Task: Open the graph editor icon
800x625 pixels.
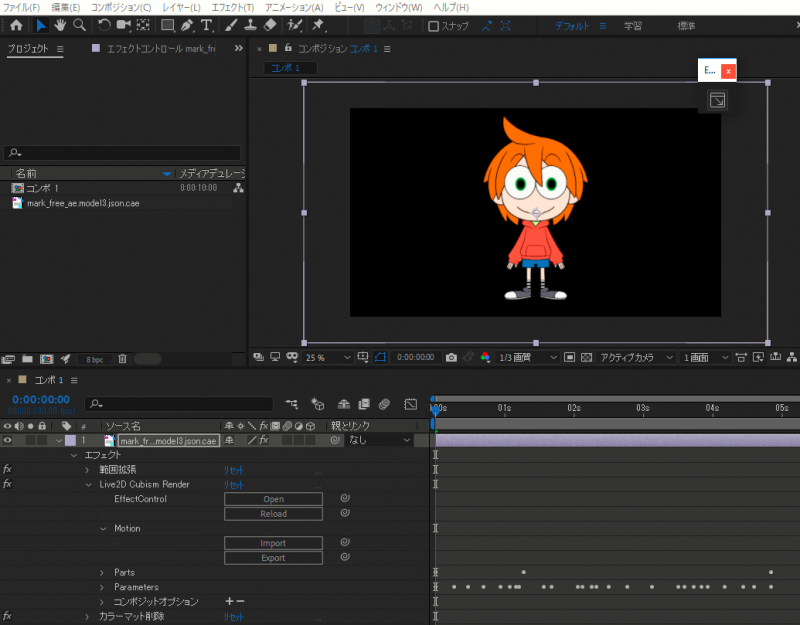Action: point(410,404)
